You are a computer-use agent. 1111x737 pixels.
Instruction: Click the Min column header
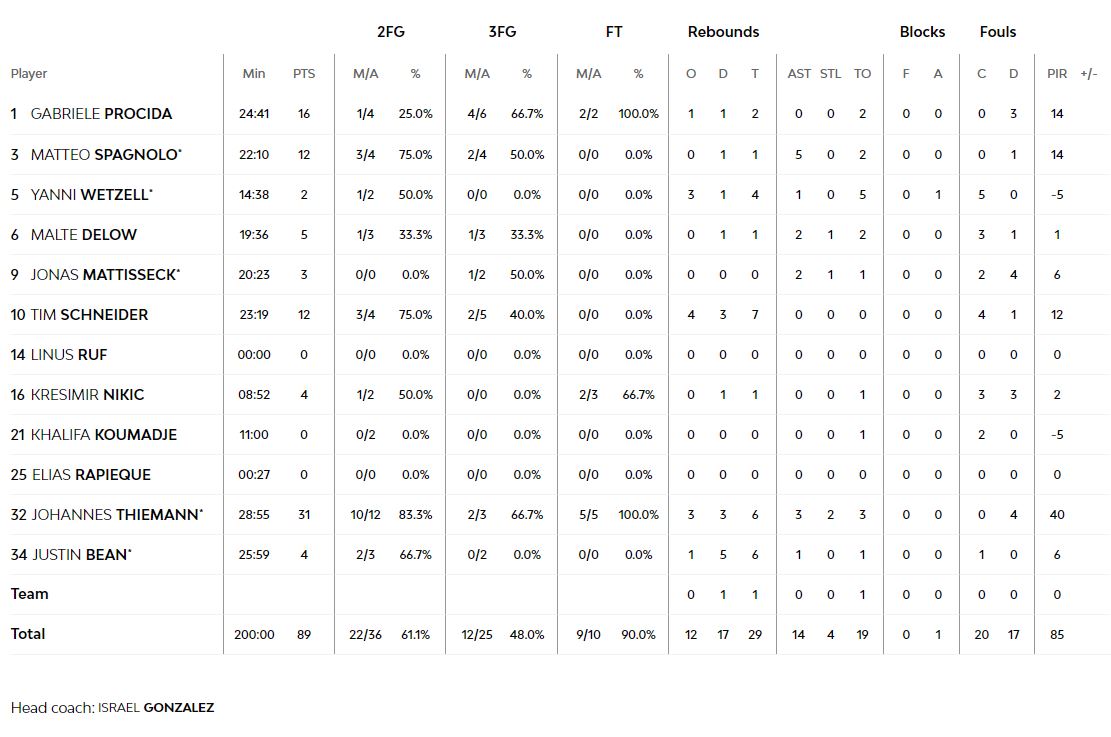pyautogui.click(x=254, y=74)
